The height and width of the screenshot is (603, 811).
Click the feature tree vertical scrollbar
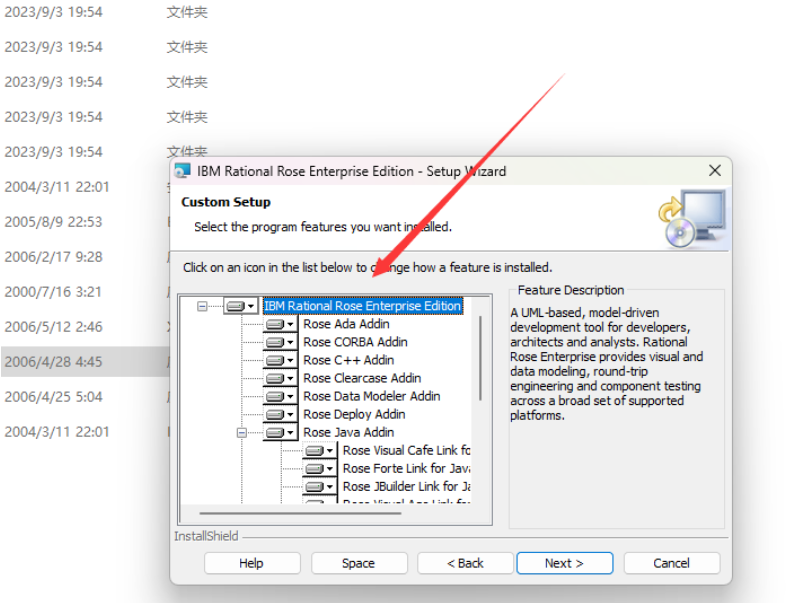pos(480,358)
